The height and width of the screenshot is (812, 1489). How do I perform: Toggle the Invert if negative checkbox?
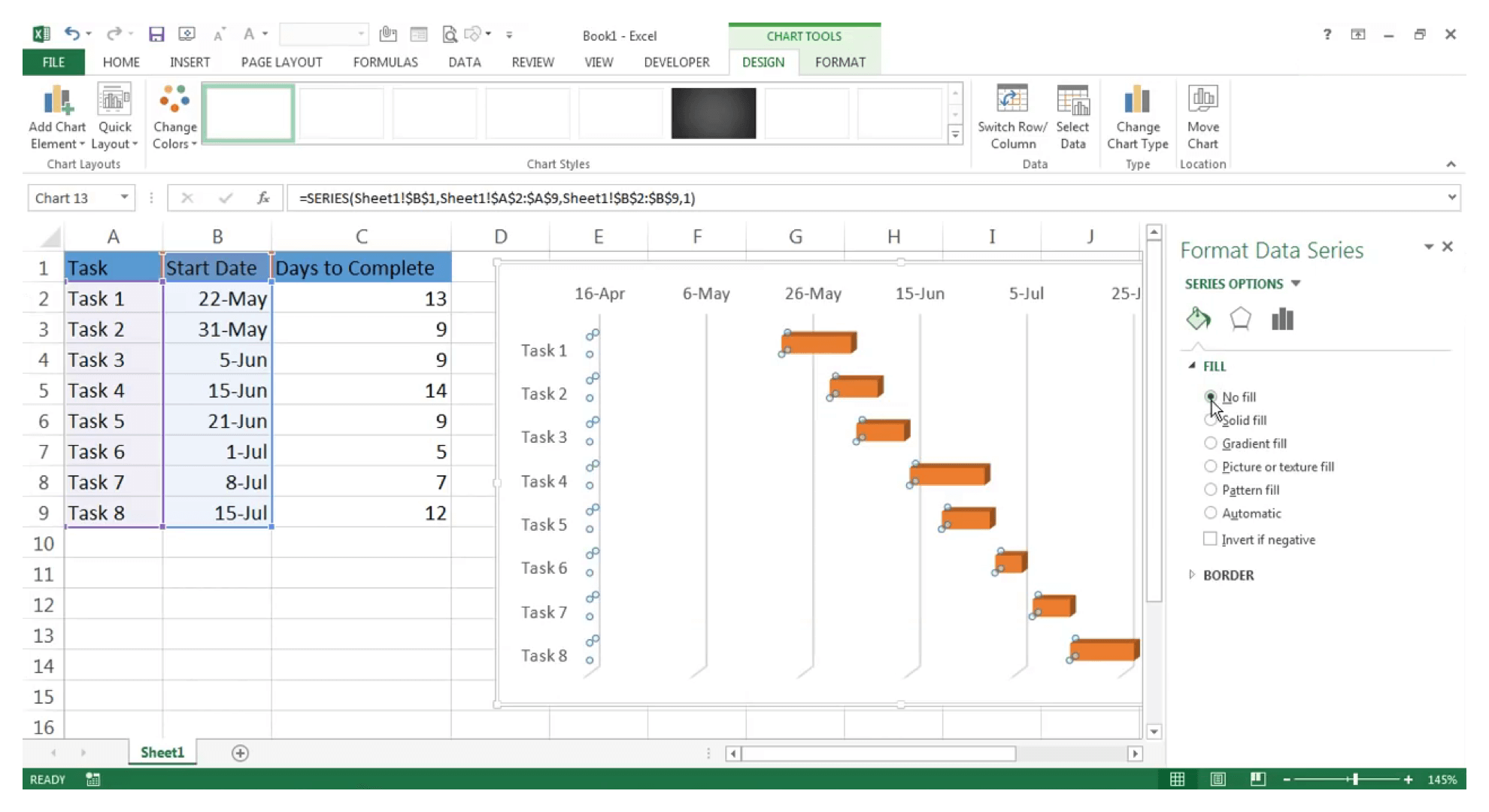click(1209, 539)
